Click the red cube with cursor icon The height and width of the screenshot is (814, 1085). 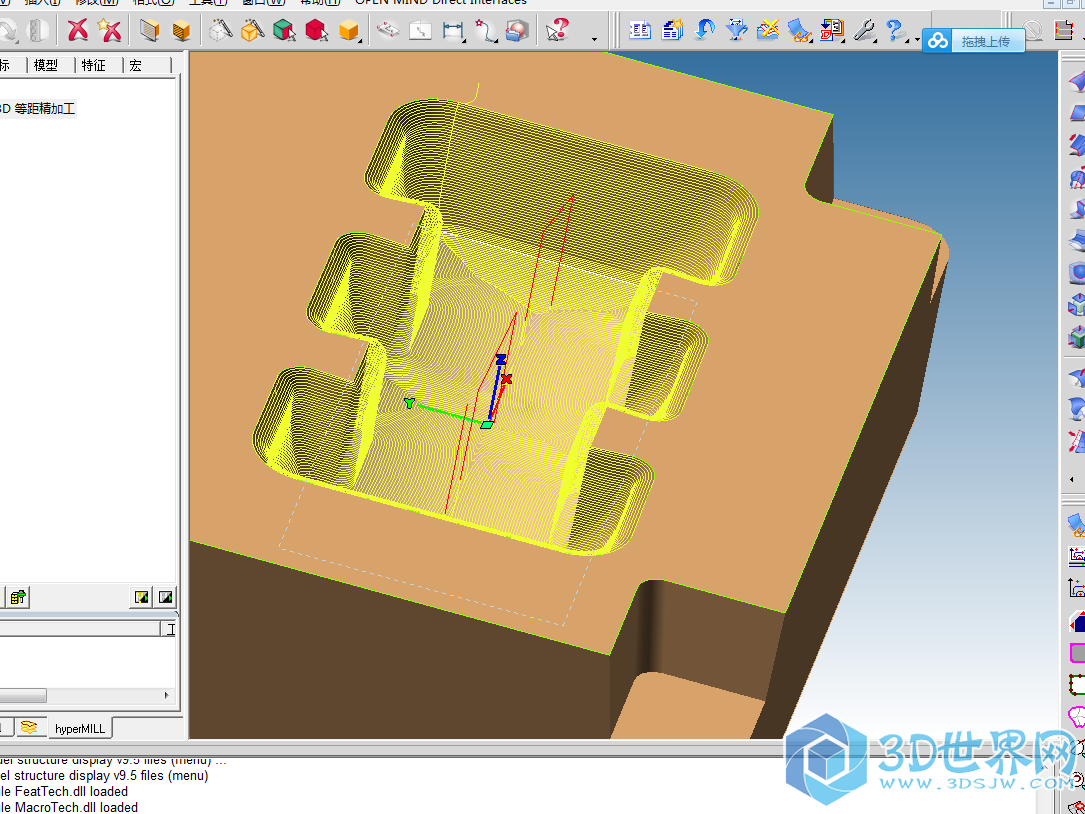click(316, 30)
